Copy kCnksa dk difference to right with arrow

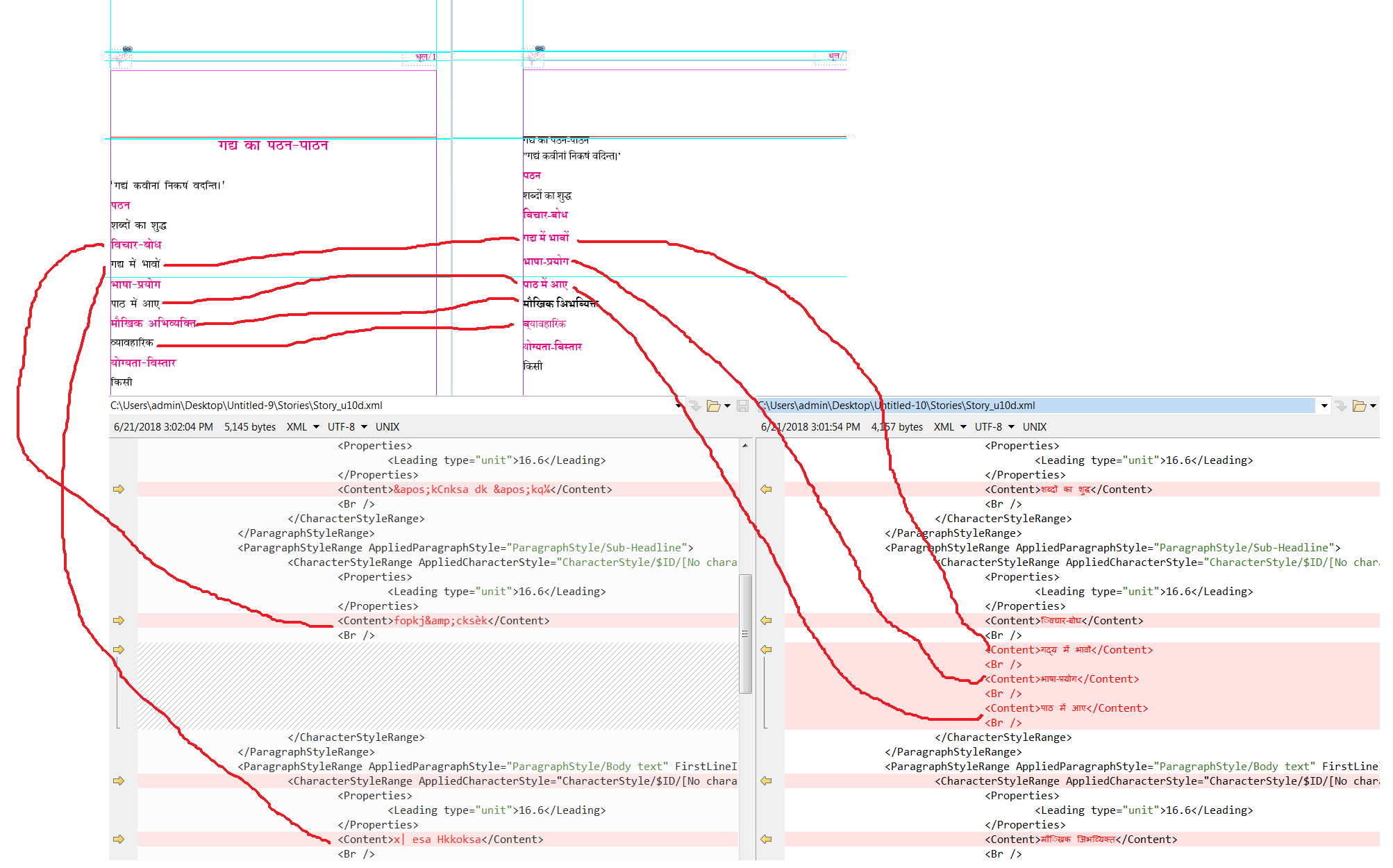coord(119,490)
